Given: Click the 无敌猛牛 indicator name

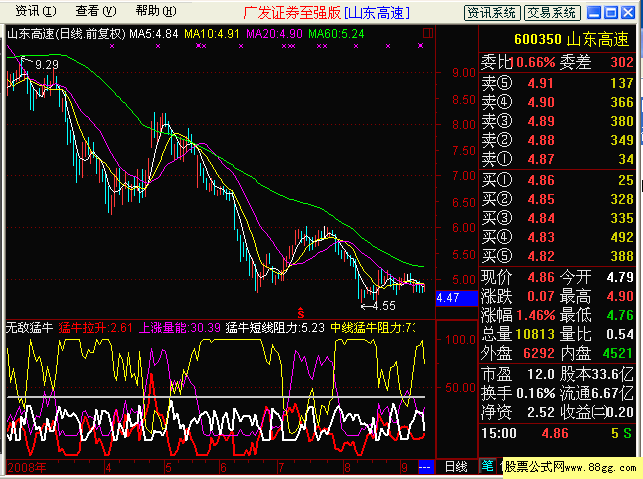Looking at the screenshot, I should 30,328.
